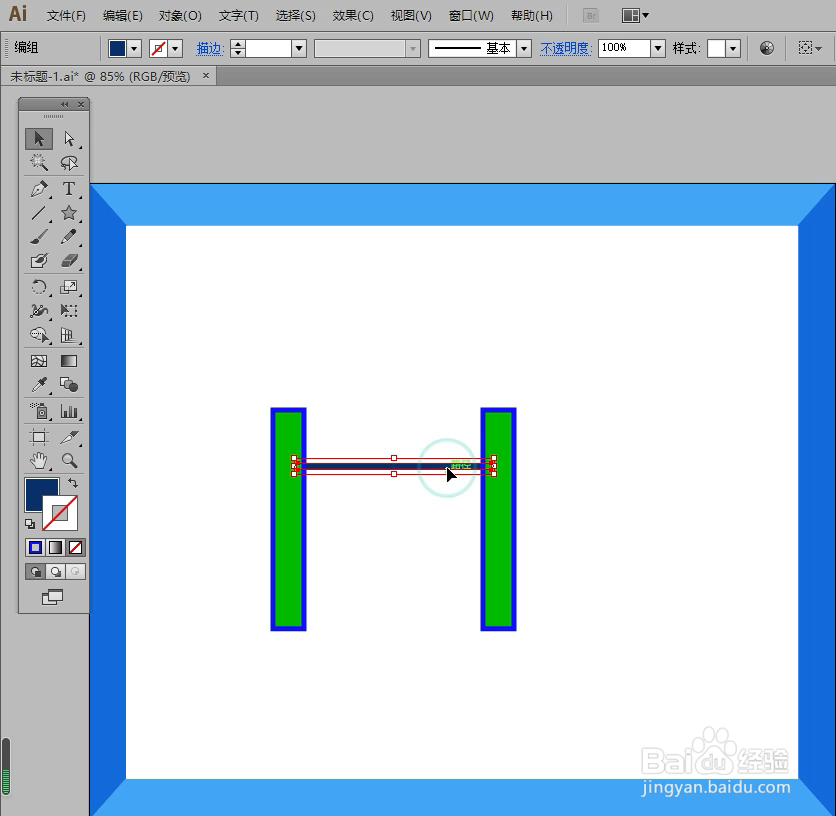Select the Gradient tool
This screenshot has width=836, height=816.
click(69, 361)
